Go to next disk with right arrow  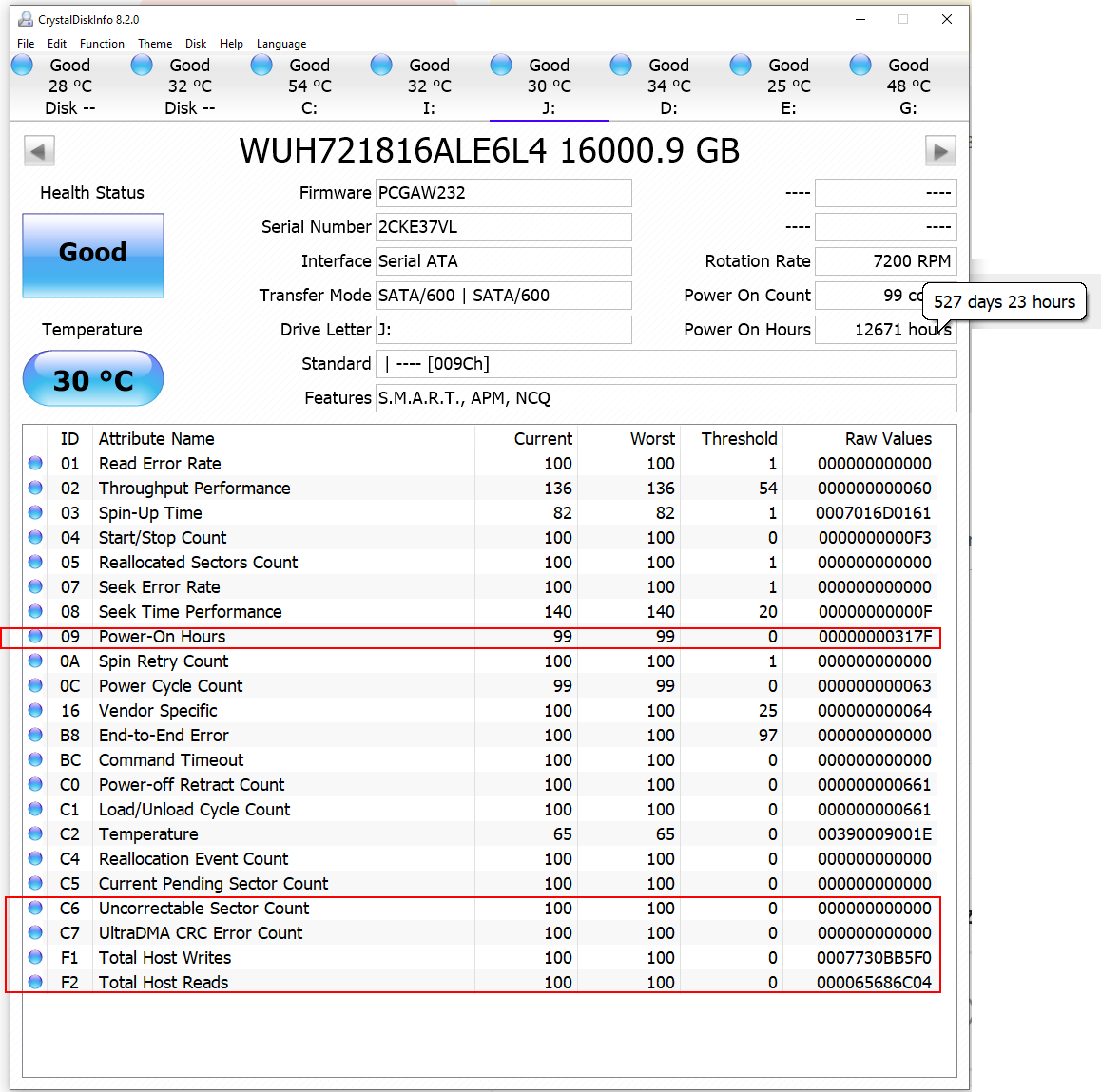[940, 151]
